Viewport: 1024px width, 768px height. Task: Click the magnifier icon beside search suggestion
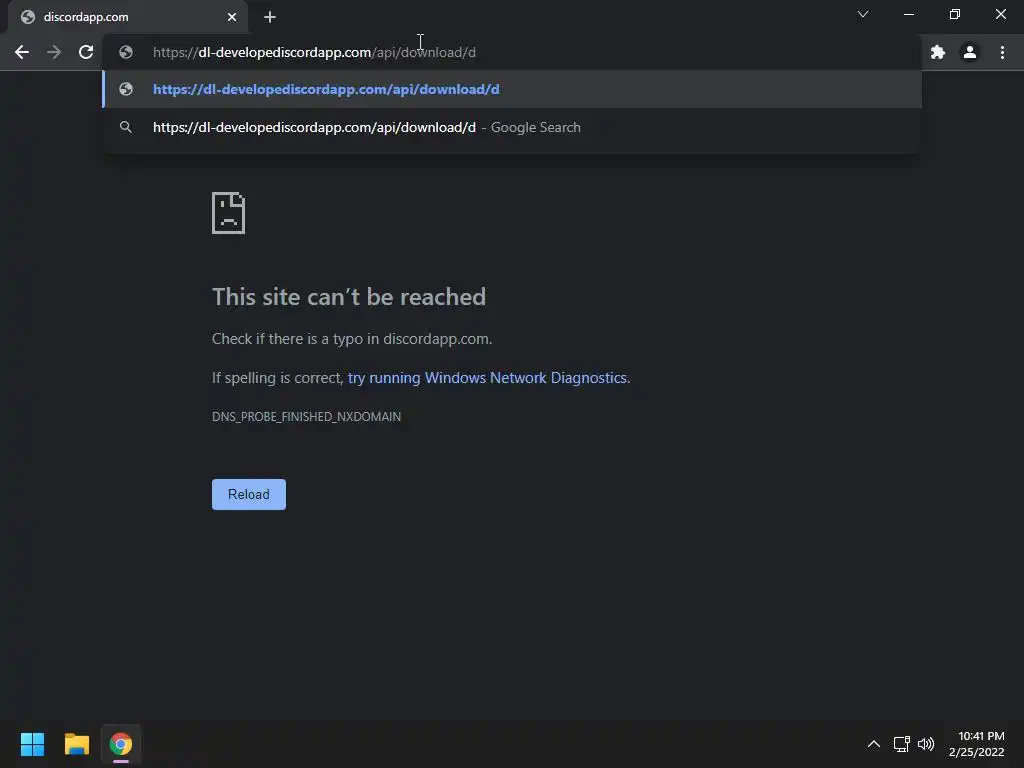click(126, 127)
